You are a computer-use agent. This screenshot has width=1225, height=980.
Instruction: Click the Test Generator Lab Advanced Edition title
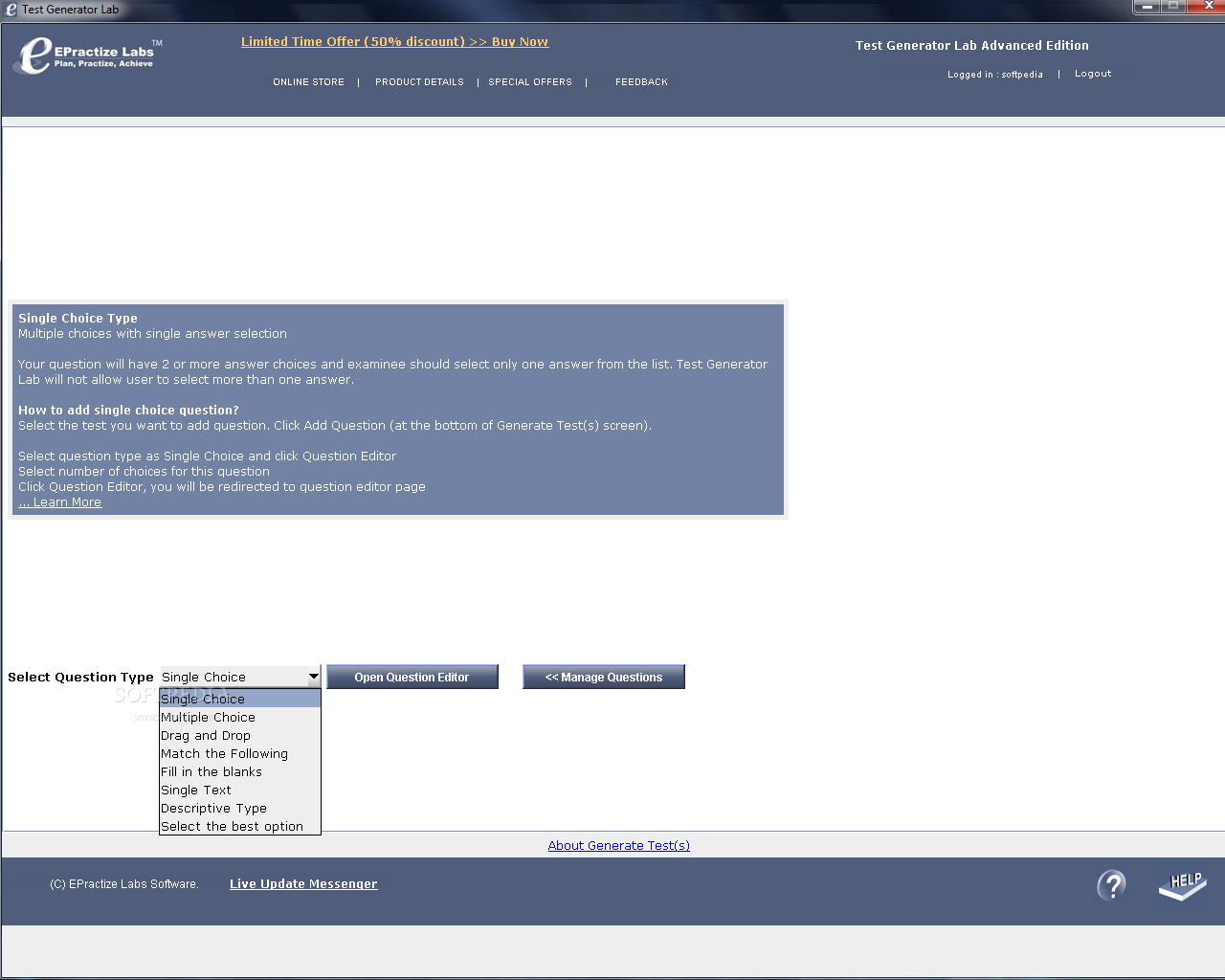(x=972, y=46)
